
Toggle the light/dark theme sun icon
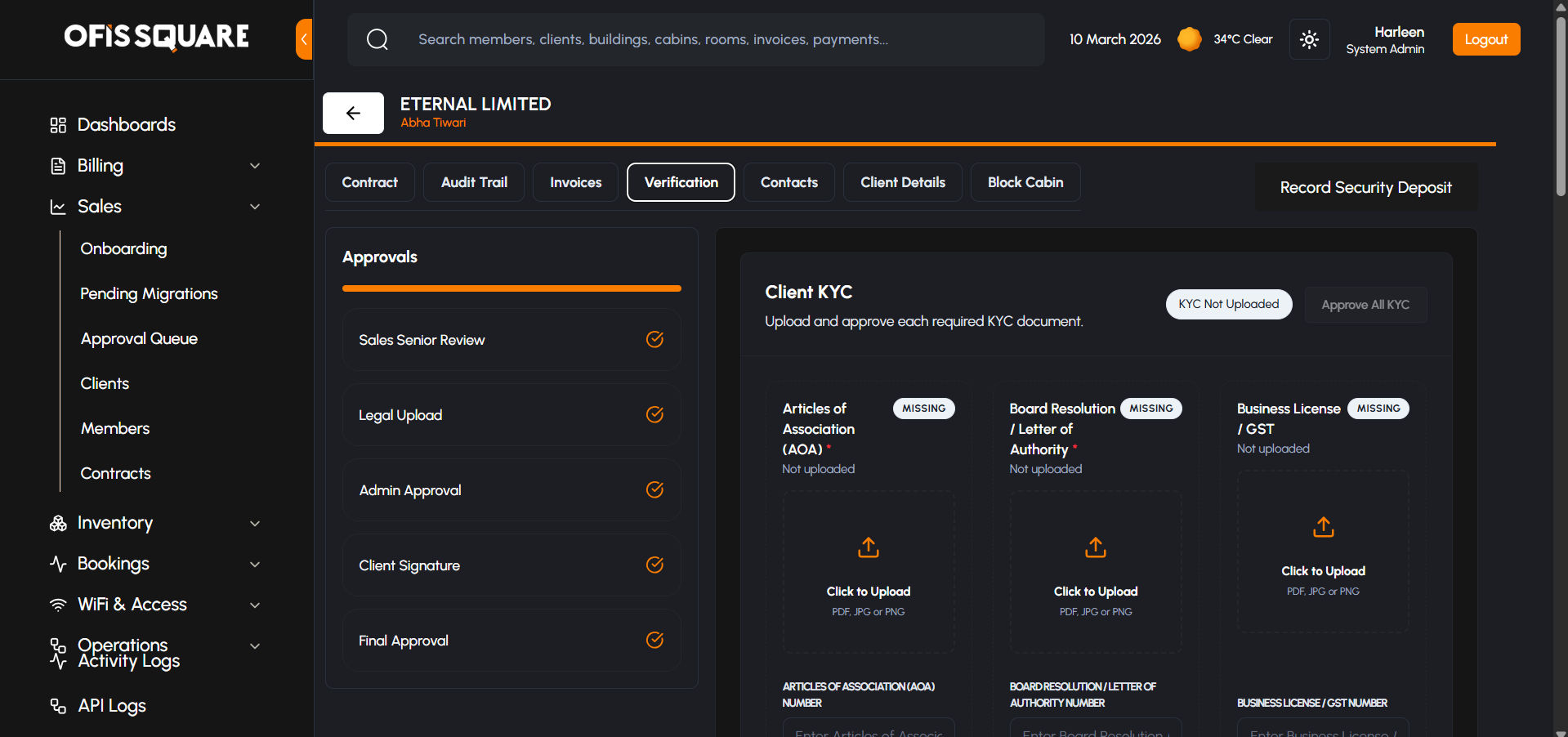click(1309, 39)
